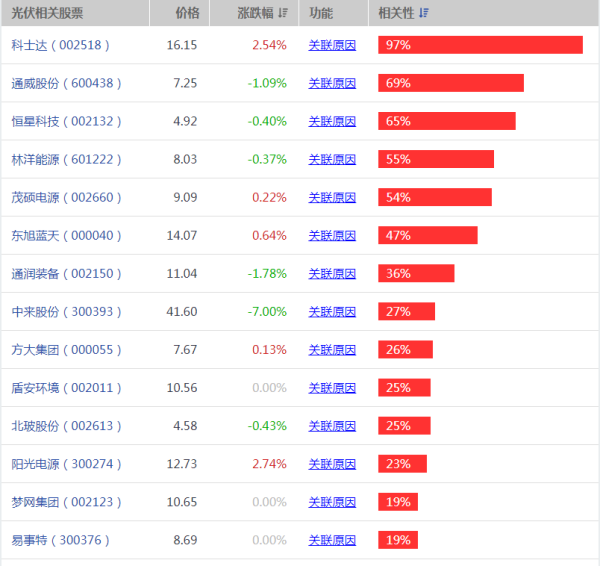Screen dimensions: 600x566
Task: Open 关联原因 link for 盾安环境
Action: [332, 388]
